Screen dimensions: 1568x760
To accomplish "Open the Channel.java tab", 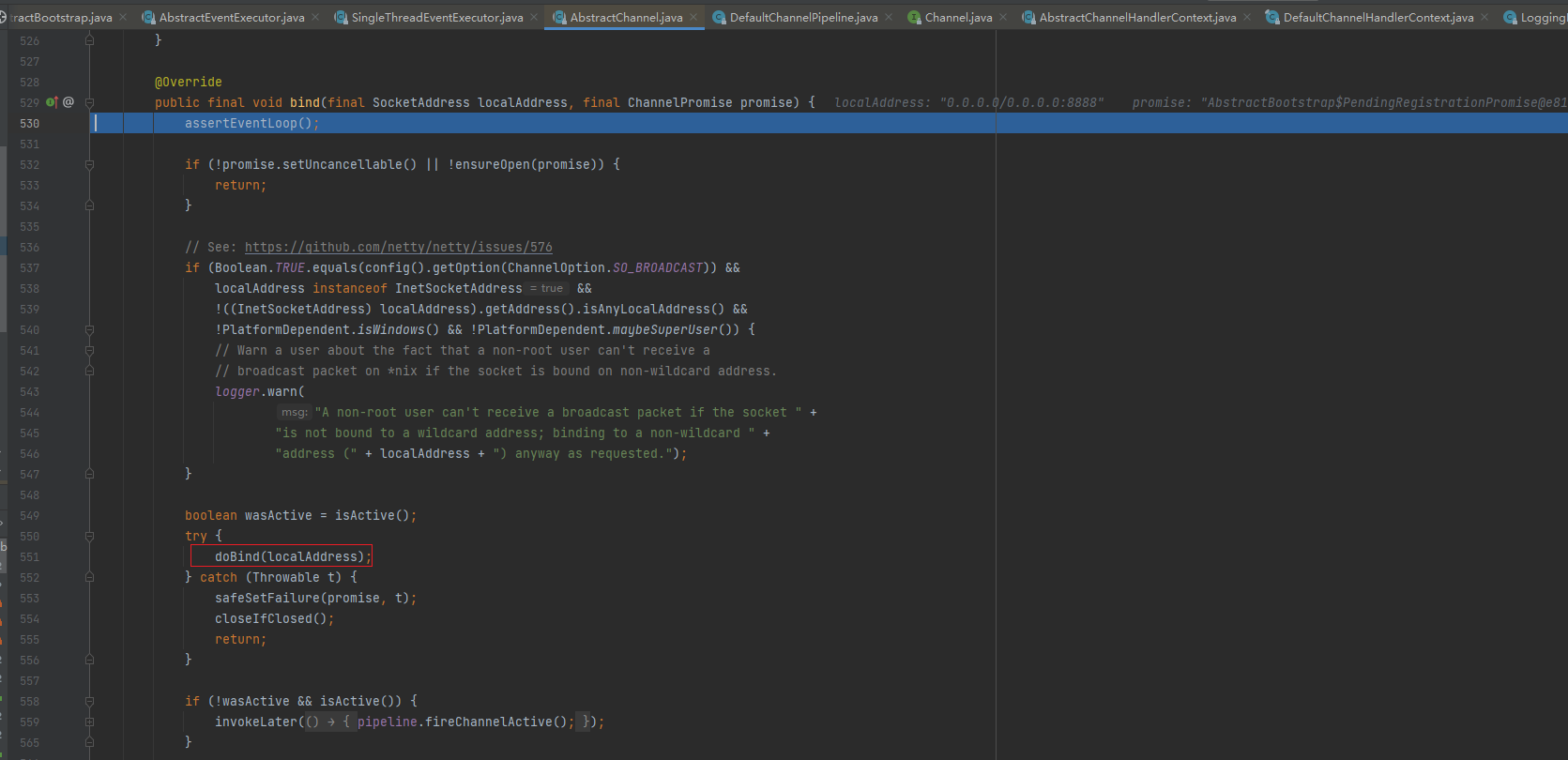I will pyautogui.click(x=958, y=18).
